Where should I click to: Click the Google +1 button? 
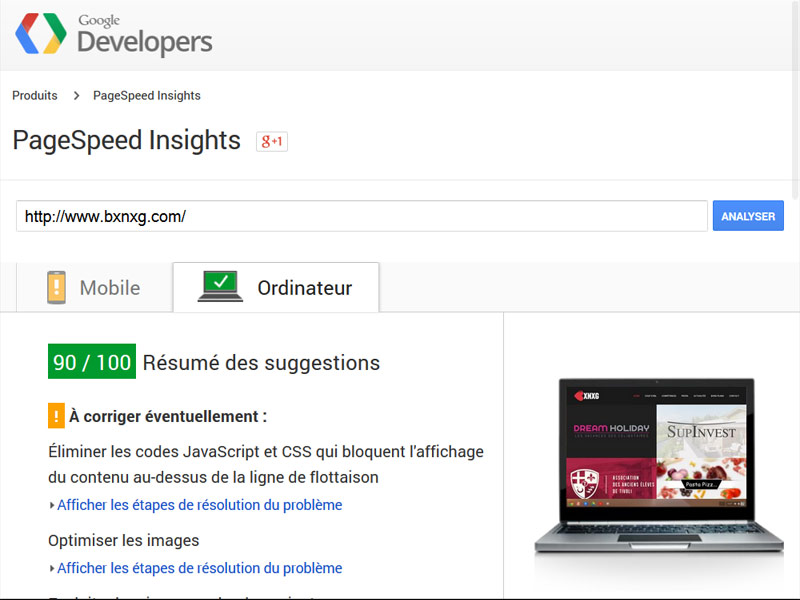click(x=272, y=141)
